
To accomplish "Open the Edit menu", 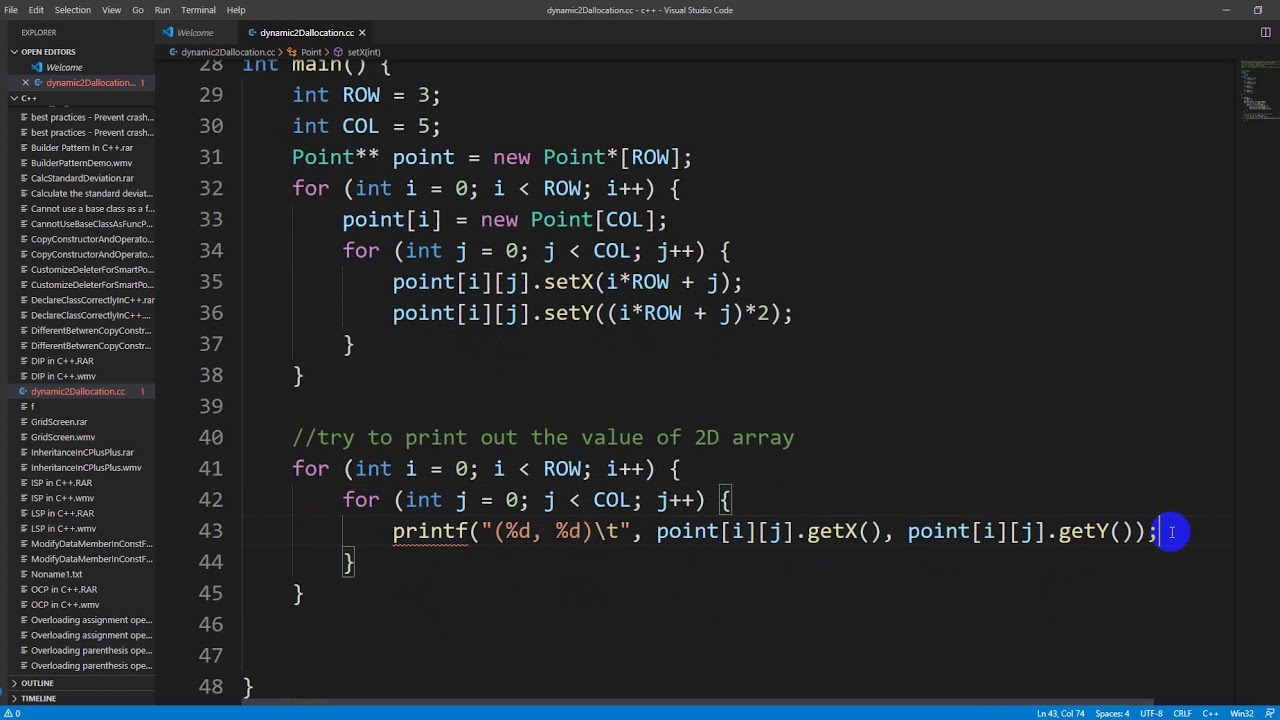I will click(36, 10).
